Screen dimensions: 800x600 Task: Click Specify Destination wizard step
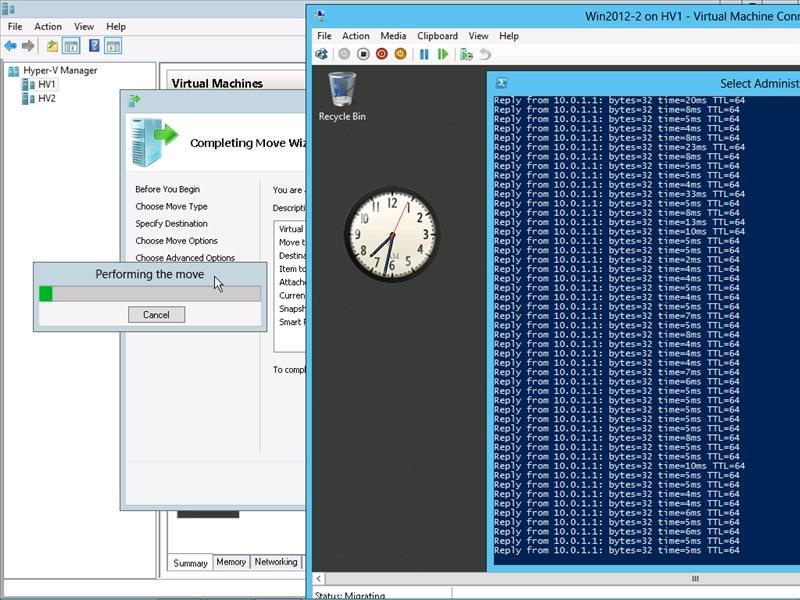point(171,223)
